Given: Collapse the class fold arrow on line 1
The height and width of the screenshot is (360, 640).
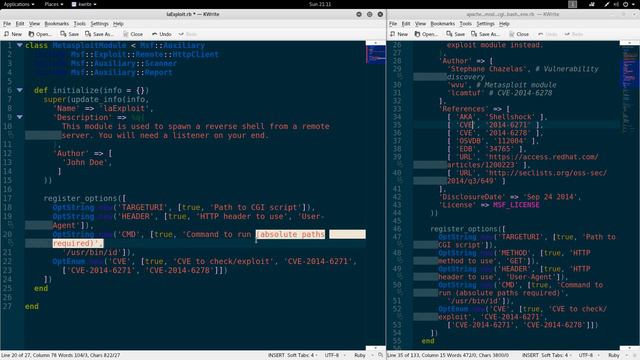Looking at the screenshot, I should pyautogui.click(x=20, y=45).
